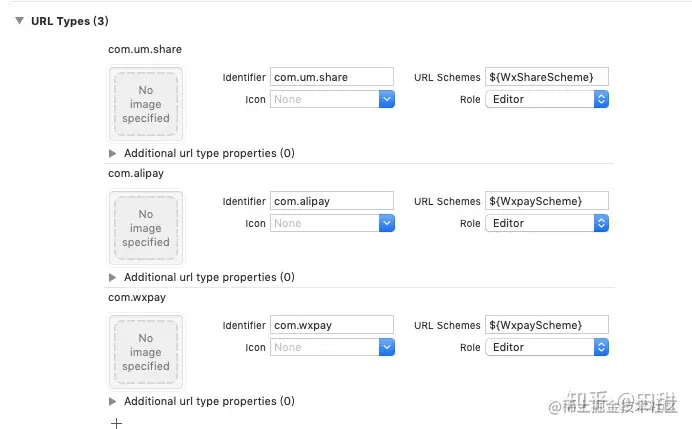Select the com.um.share image well
Screen dimensions: 692x429
[146, 104]
